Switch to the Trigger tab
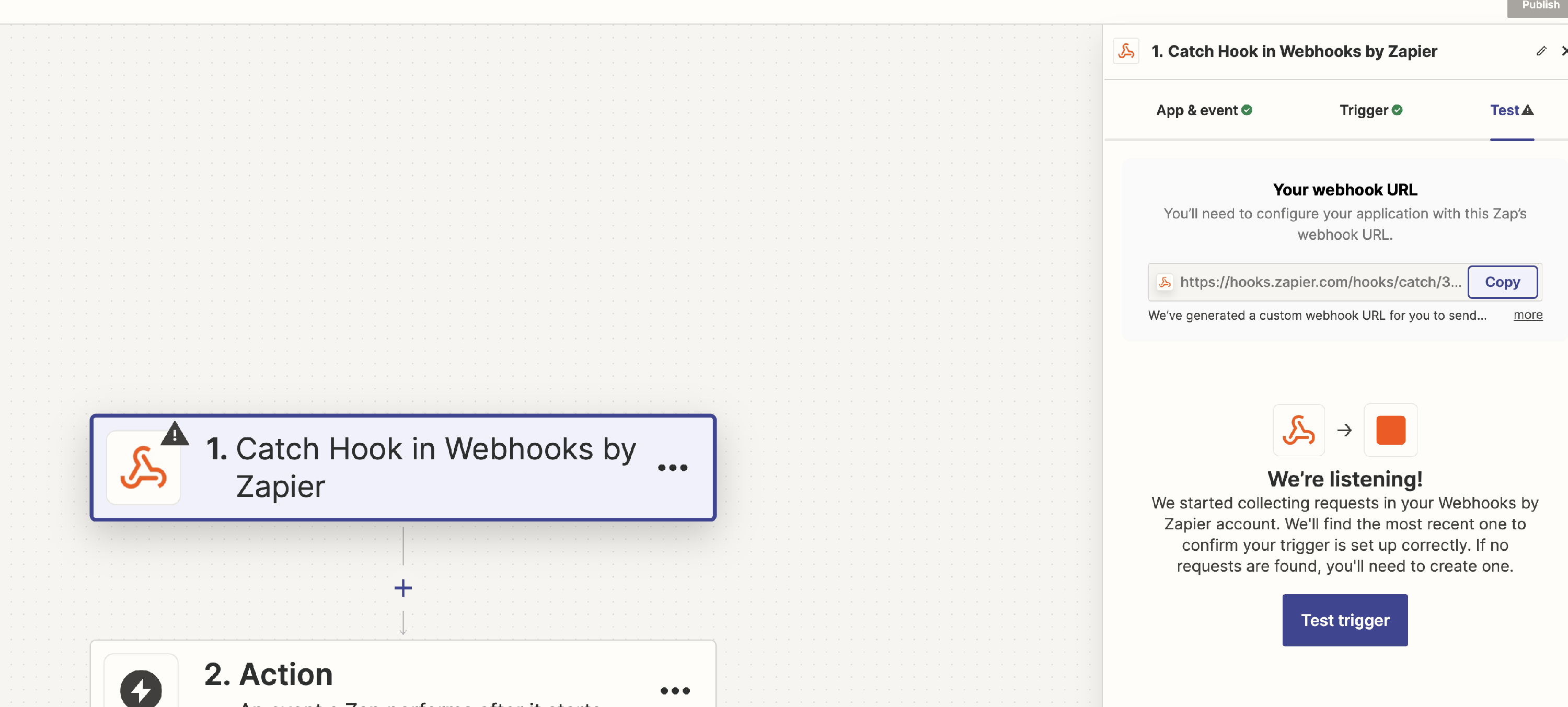1568x707 pixels. 1370,110
